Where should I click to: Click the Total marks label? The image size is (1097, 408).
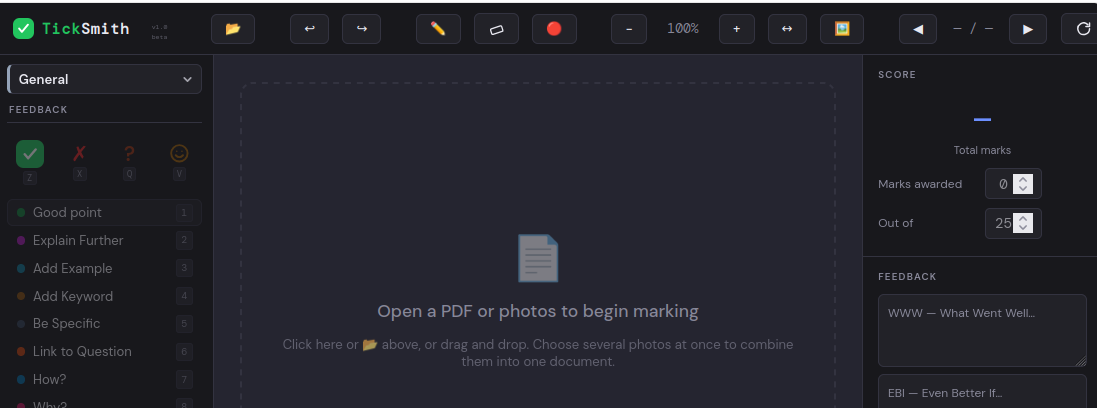point(982,150)
